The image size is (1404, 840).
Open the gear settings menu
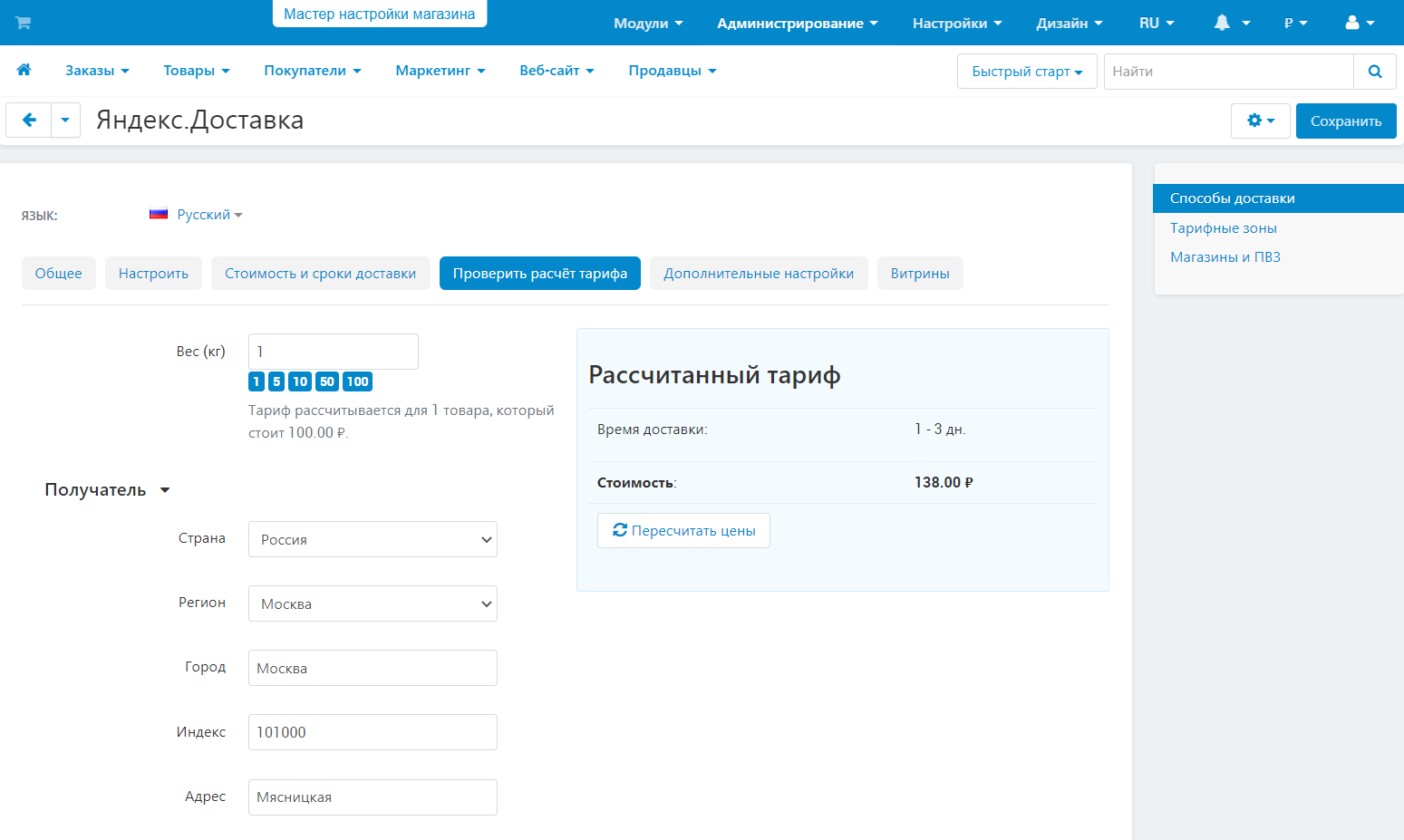point(1260,121)
